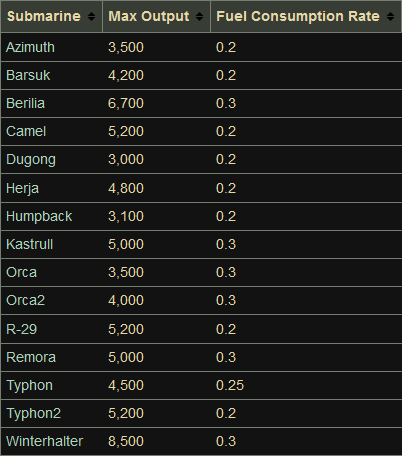Select Berilia's max output value 6,700
The height and width of the screenshot is (456, 402).
tap(126, 103)
